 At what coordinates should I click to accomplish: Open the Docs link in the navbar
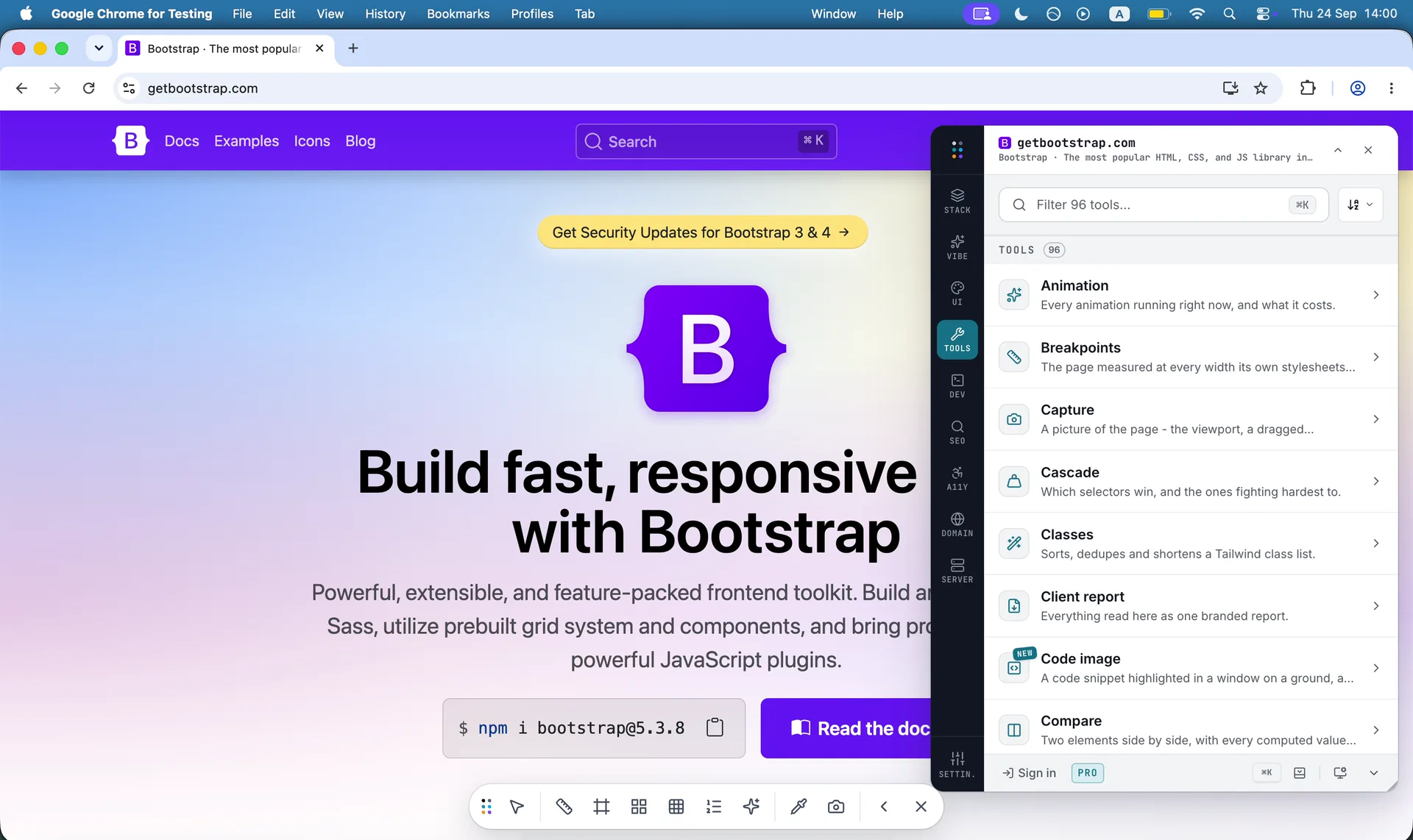click(182, 140)
